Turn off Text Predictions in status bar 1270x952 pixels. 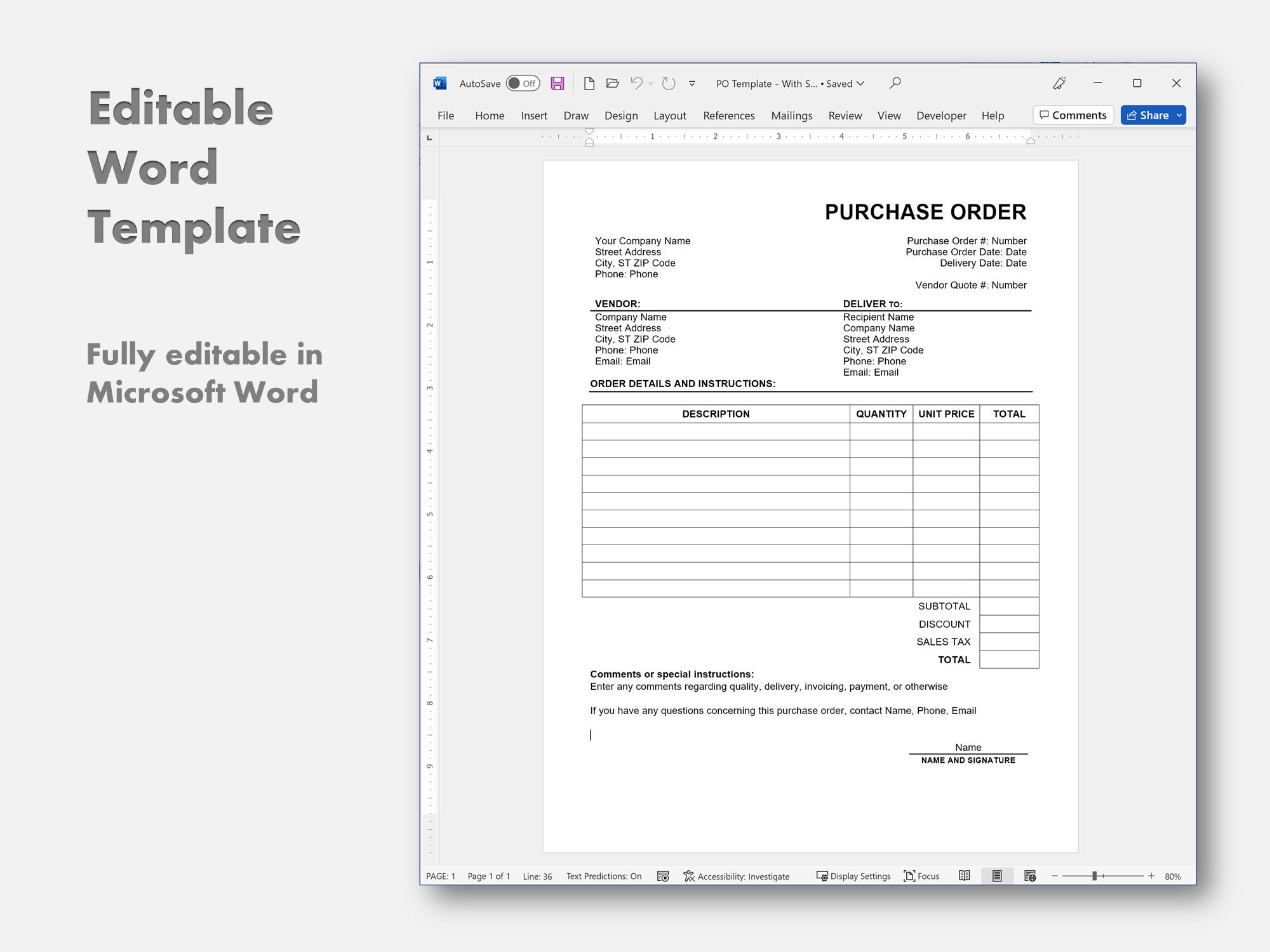[603, 876]
